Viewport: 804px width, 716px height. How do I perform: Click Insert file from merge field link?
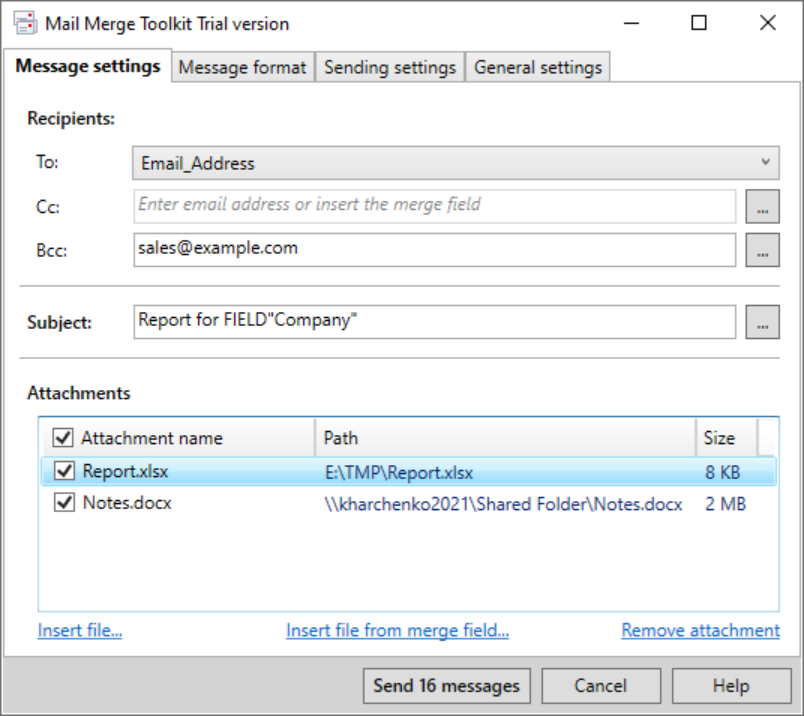[x=397, y=631]
